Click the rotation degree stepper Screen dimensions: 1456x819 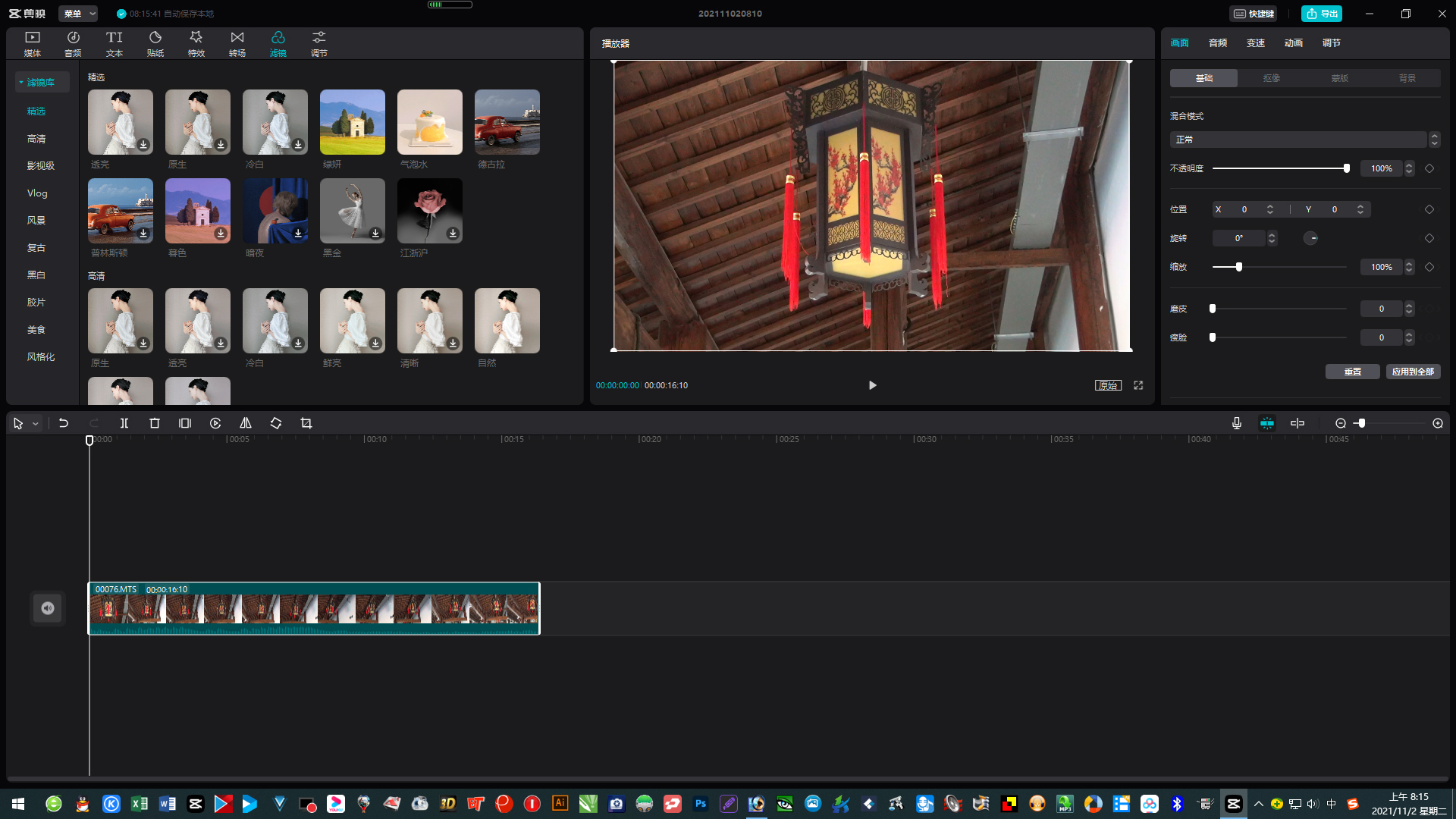[x=1272, y=238]
